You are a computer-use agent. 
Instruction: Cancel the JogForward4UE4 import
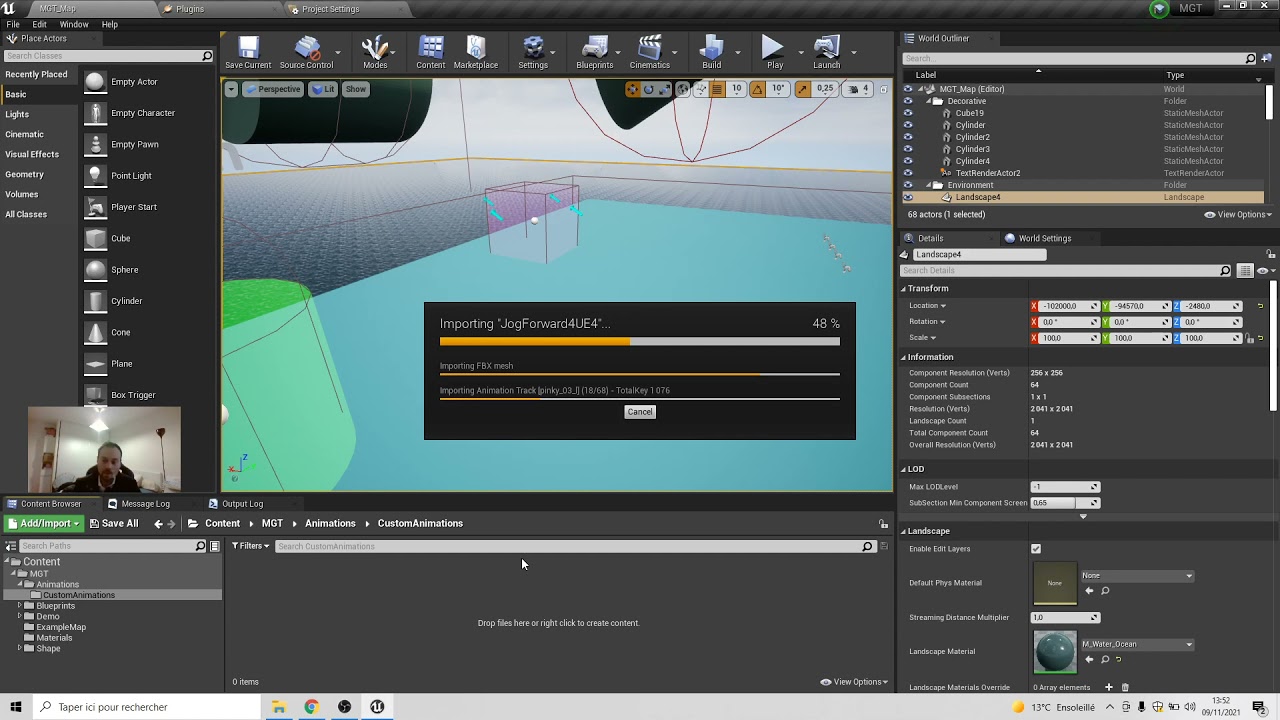[x=639, y=411]
